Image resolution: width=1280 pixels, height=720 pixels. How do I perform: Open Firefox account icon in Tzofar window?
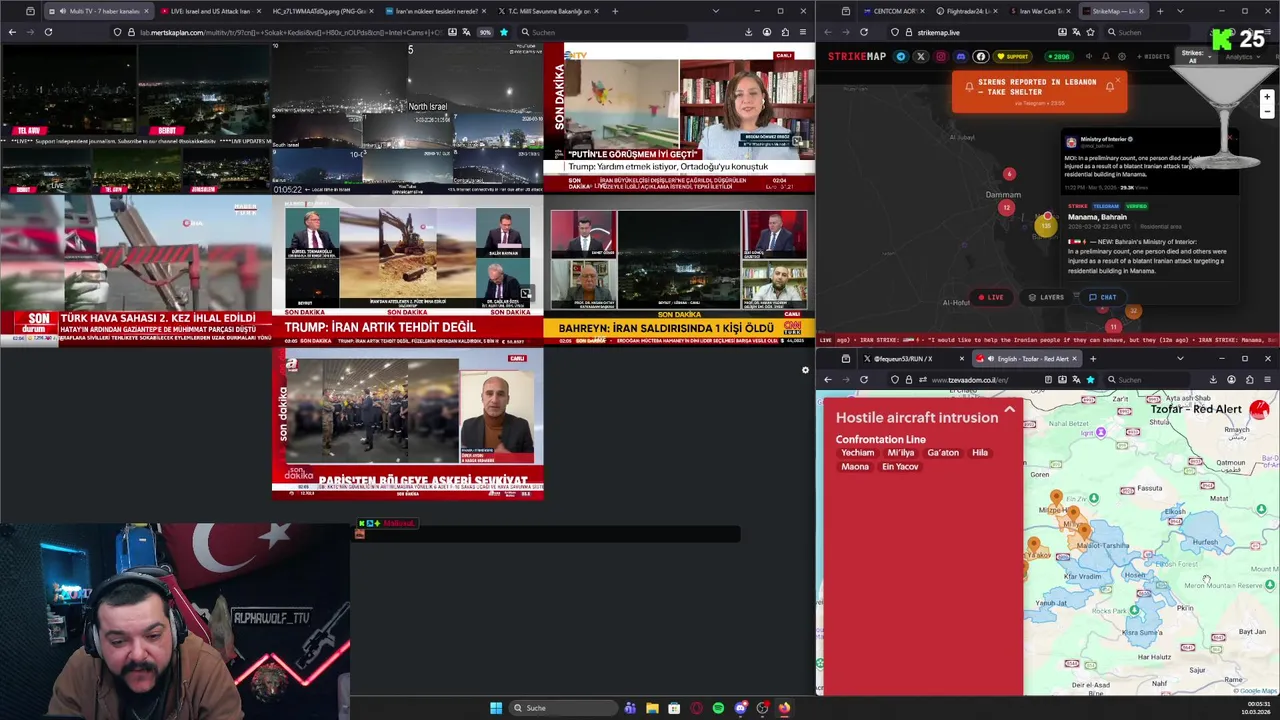(1231, 380)
